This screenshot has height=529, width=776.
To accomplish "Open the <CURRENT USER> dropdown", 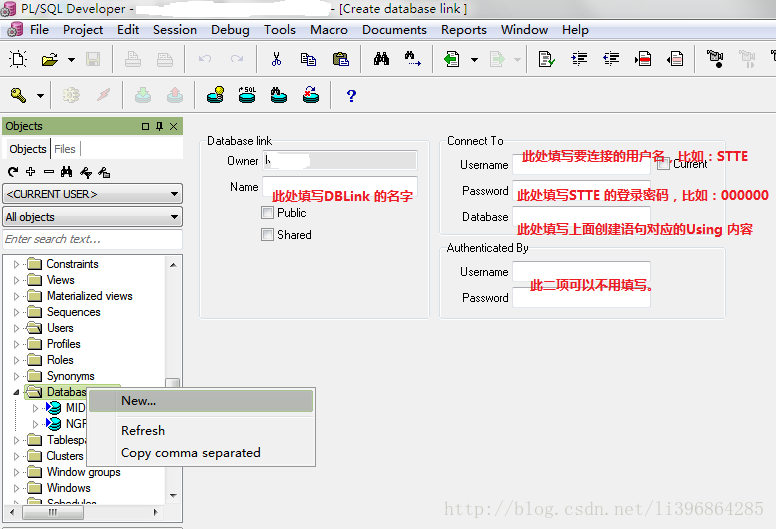I will [x=93, y=194].
